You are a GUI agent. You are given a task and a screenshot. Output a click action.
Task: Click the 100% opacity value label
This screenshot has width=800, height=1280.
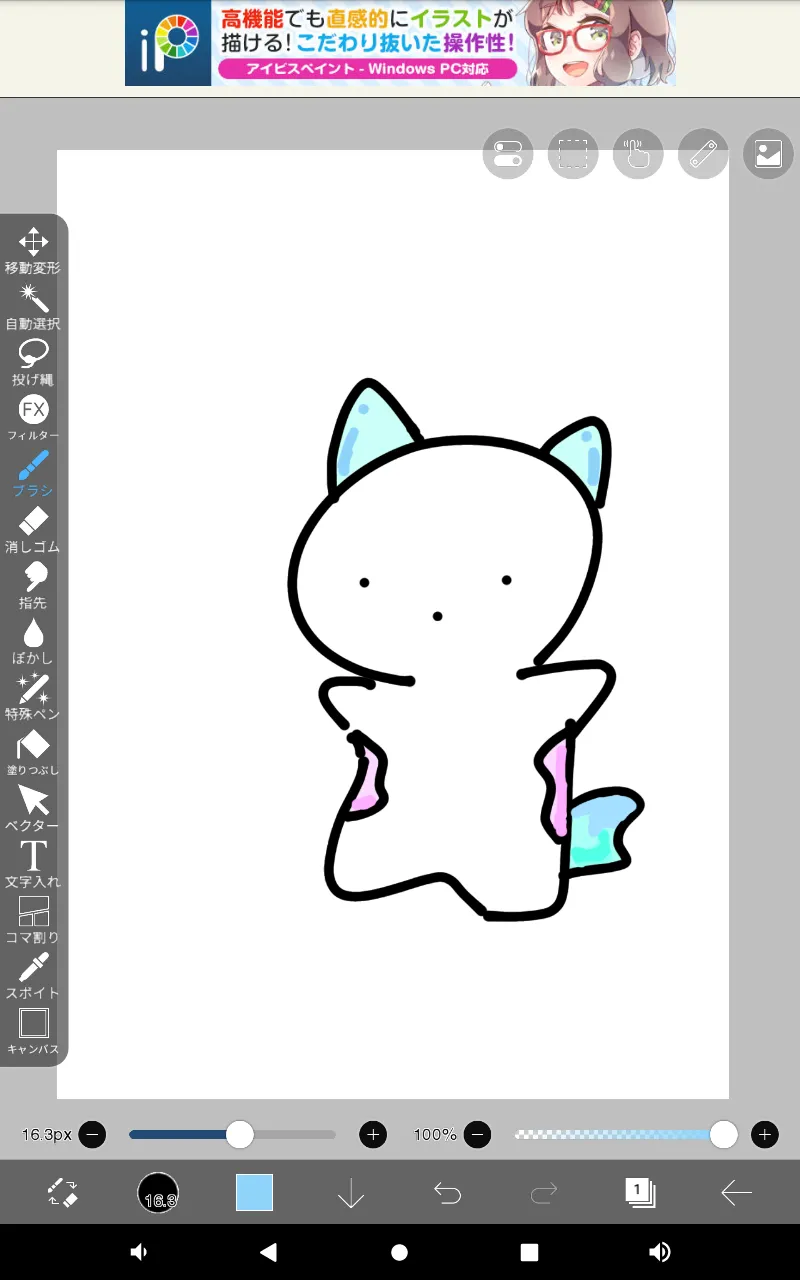pos(435,1134)
